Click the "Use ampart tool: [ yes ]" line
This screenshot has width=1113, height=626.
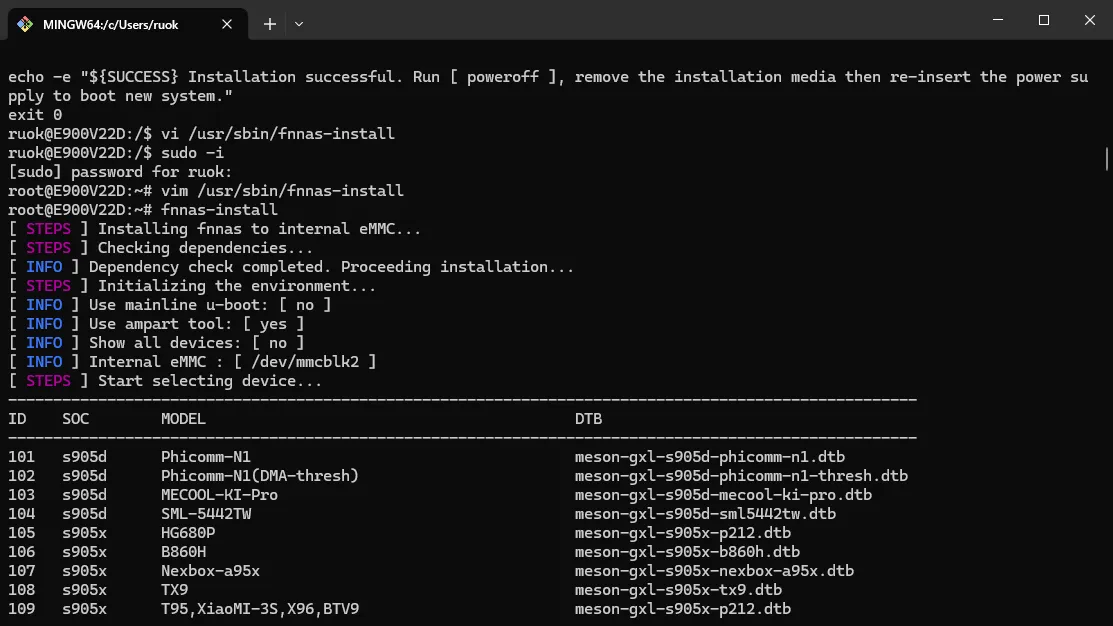(x=196, y=324)
